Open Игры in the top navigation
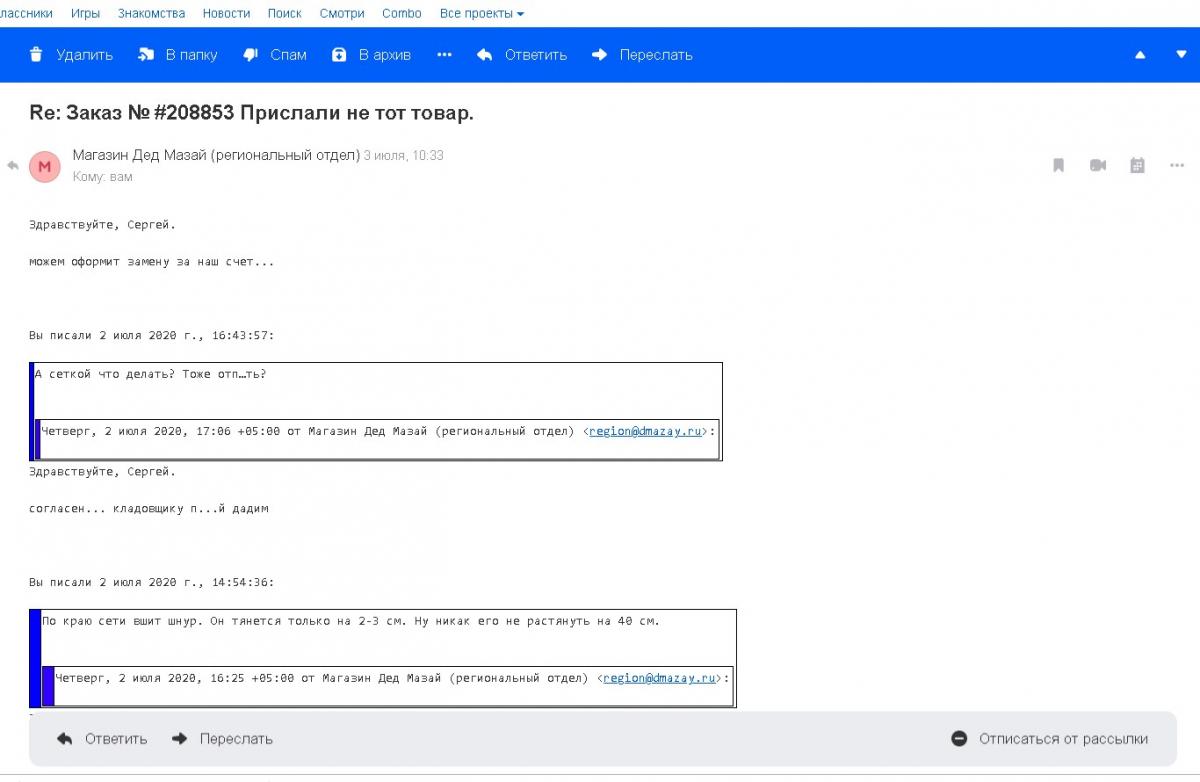This screenshot has height=782, width=1200. [85, 14]
